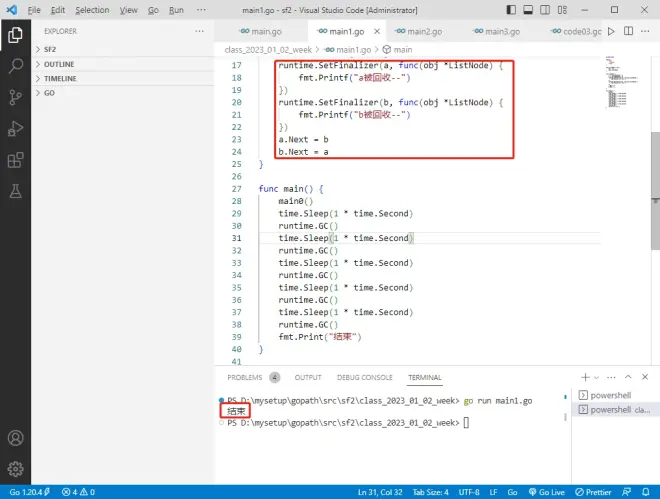Open the Edit menu
The image size is (660, 499).
pyautogui.click(x=58, y=10)
